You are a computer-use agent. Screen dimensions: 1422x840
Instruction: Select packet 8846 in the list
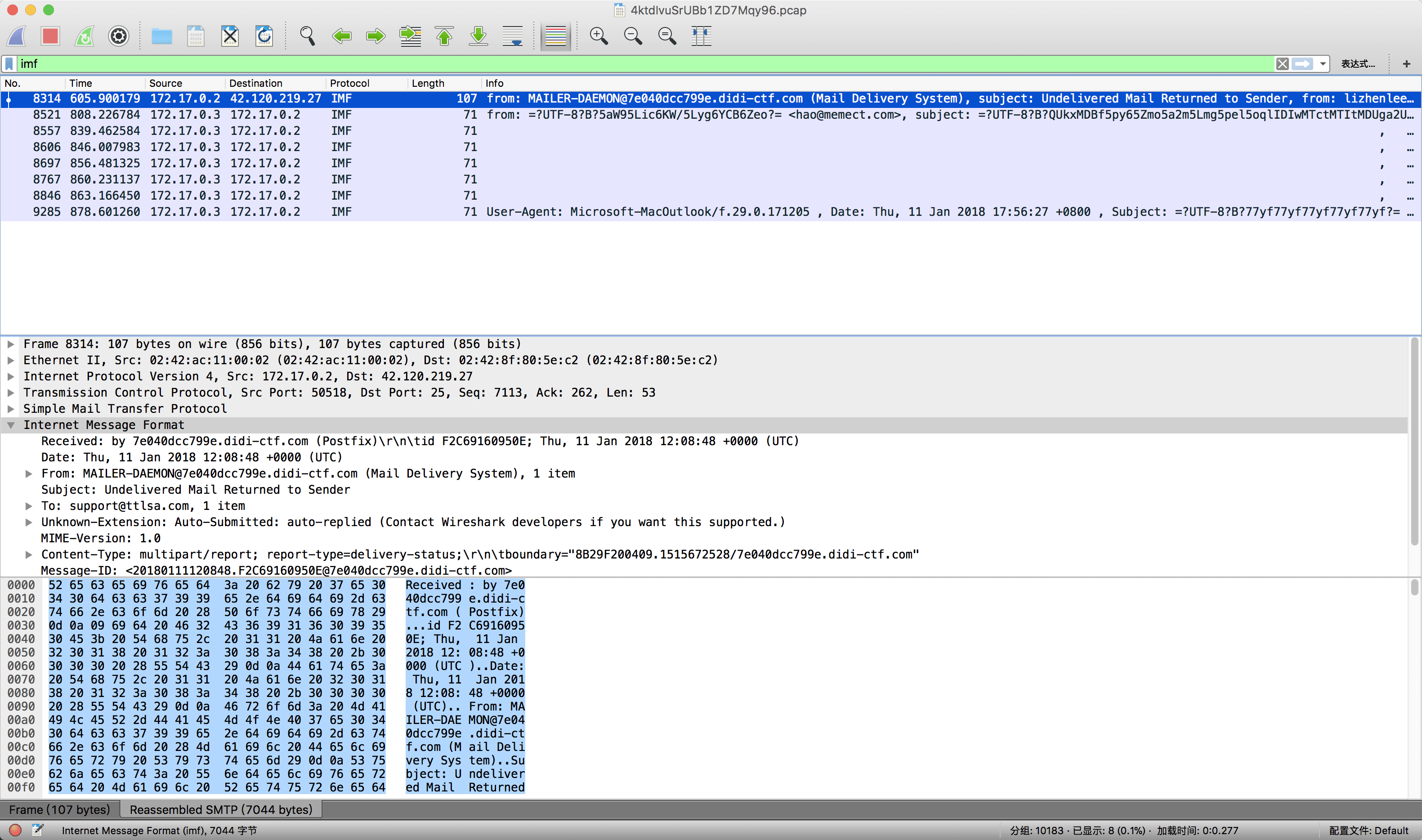click(711, 196)
